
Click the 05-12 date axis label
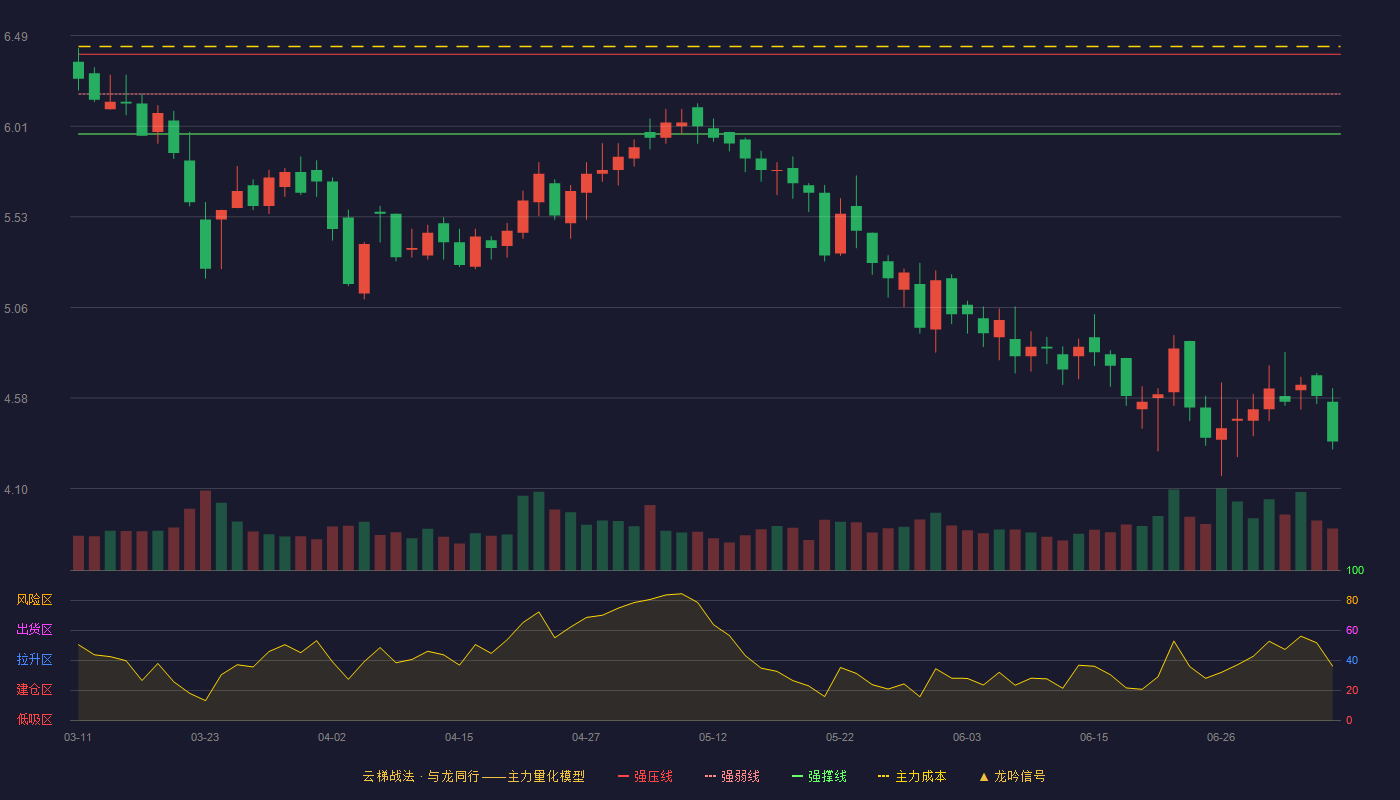tap(713, 737)
